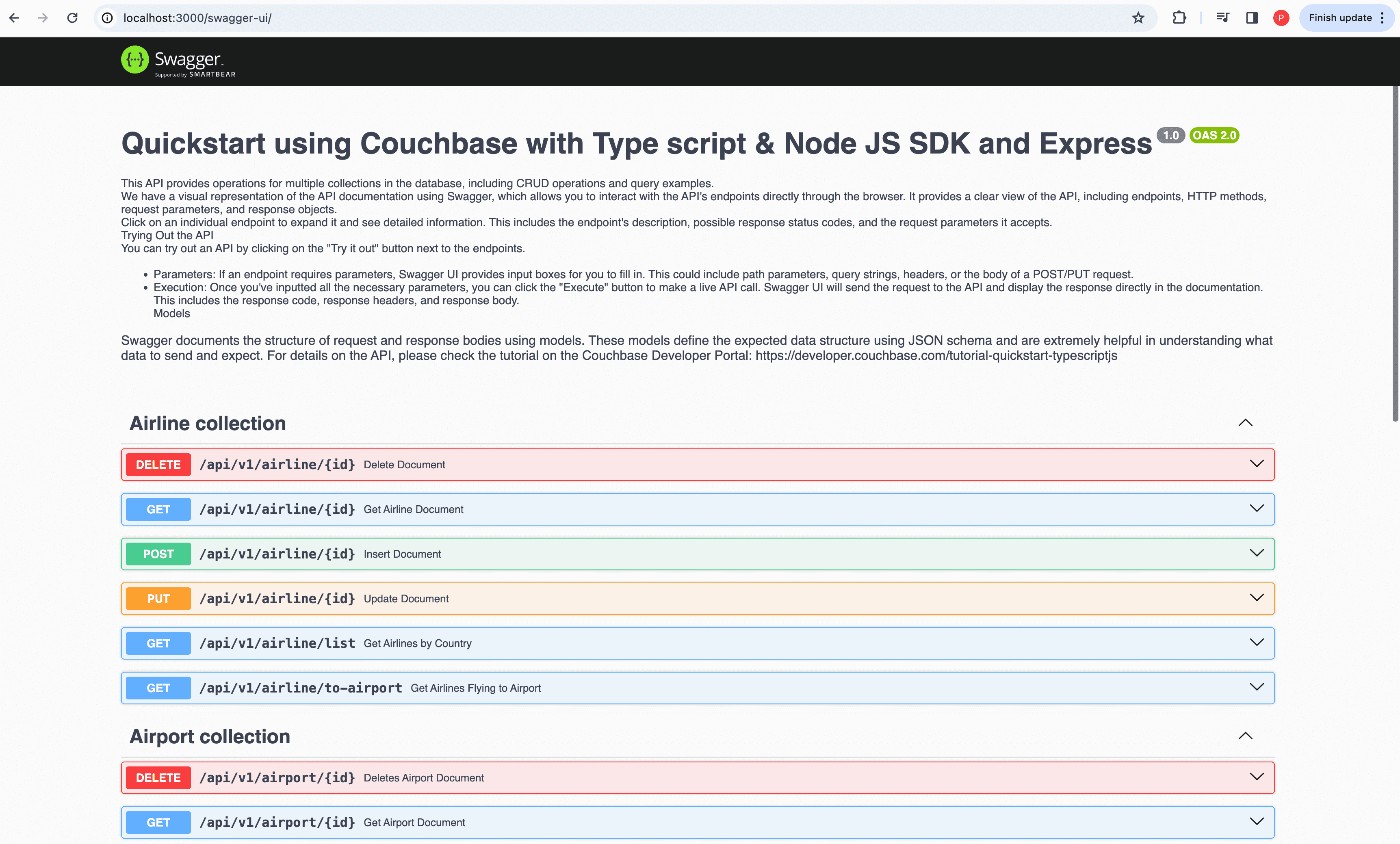The width and height of the screenshot is (1400, 844).
Task: Click DELETE badge for airport/{id}
Action: [158, 777]
